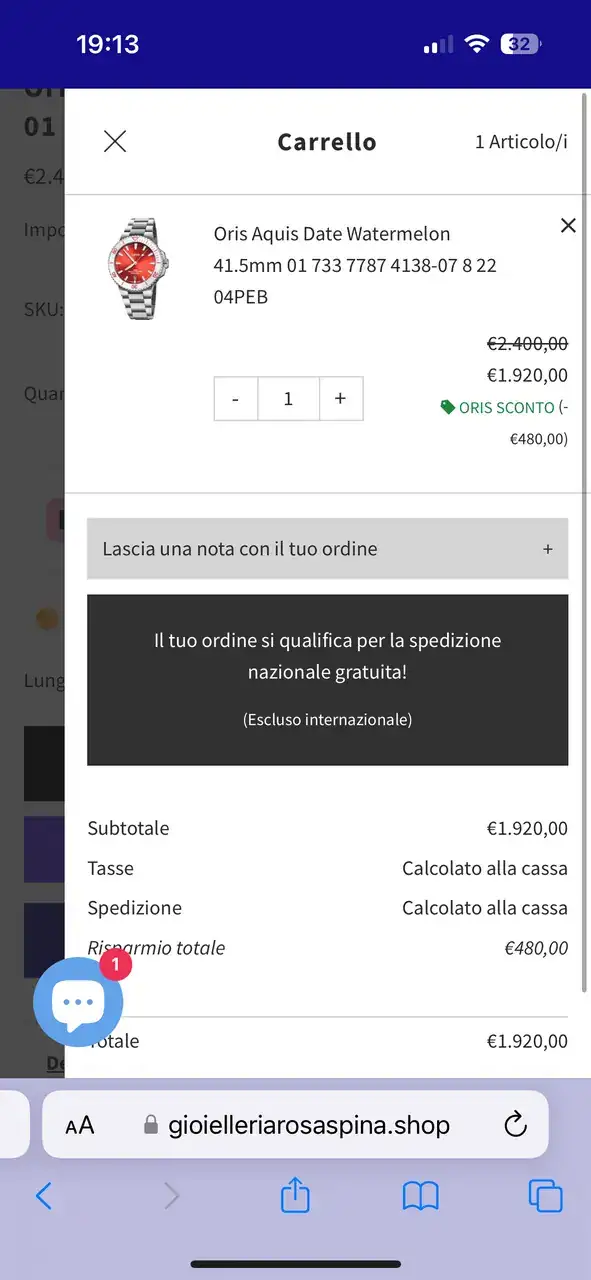Open Safari AA reader options
Viewport: 591px width, 1280px height.
(80, 1126)
